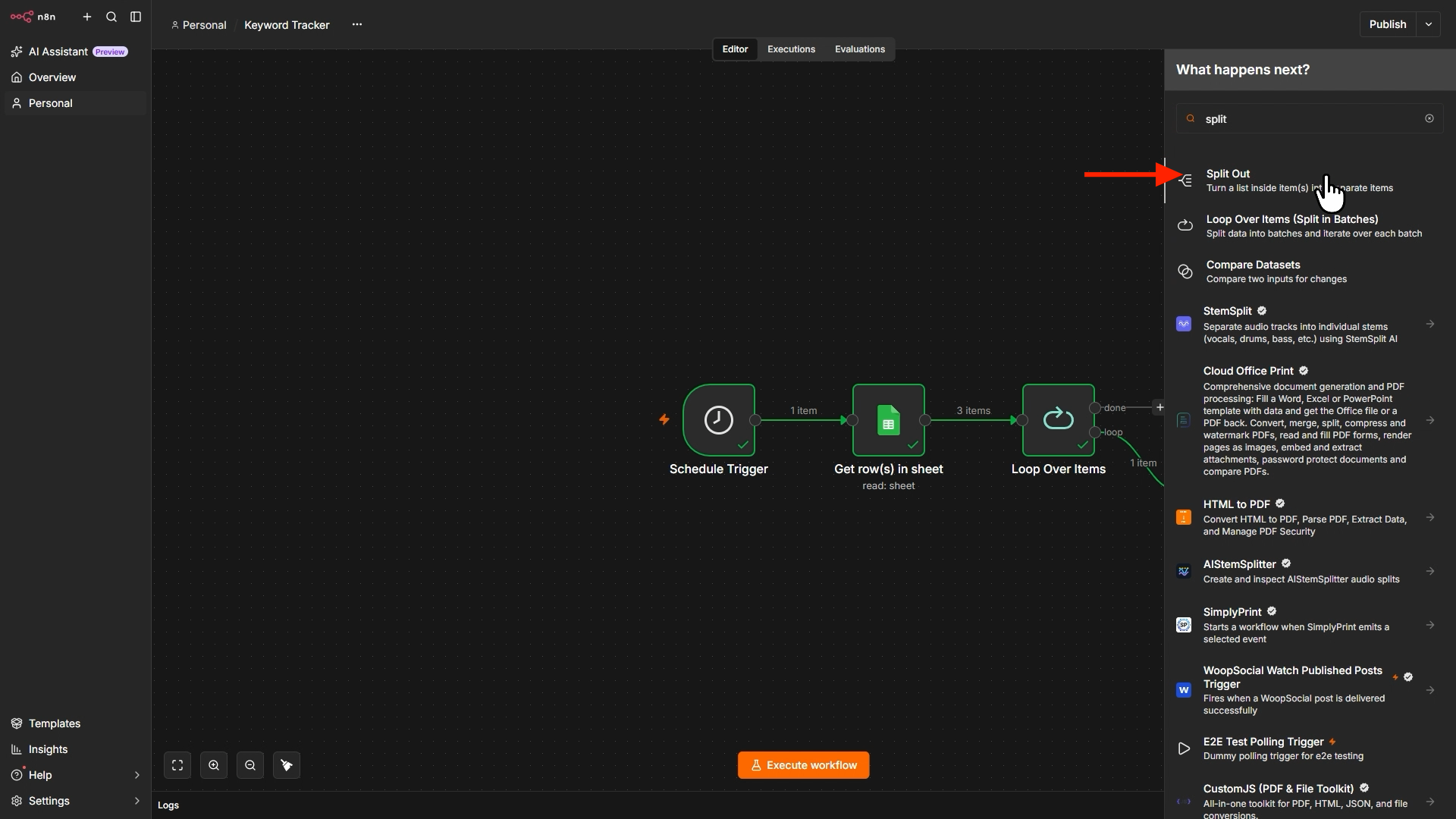
Task: Switch to the Evaluations tab
Action: pyautogui.click(x=860, y=49)
